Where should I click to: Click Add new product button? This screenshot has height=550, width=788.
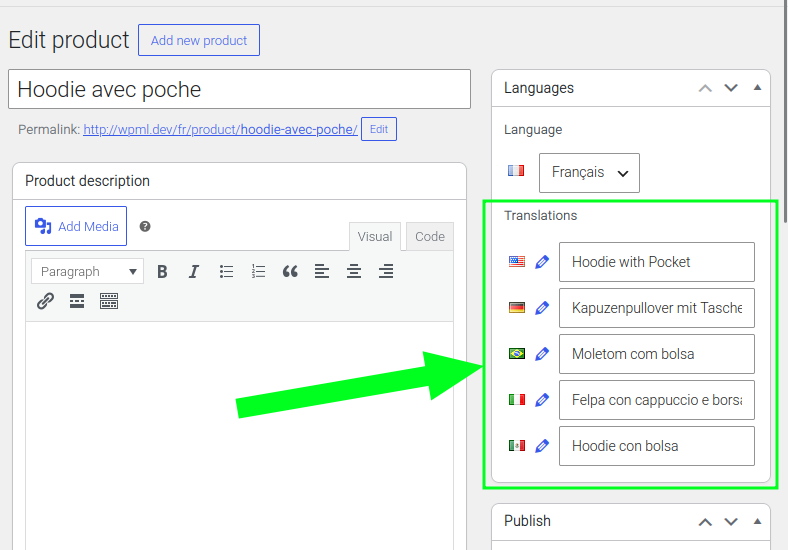click(x=199, y=40)
